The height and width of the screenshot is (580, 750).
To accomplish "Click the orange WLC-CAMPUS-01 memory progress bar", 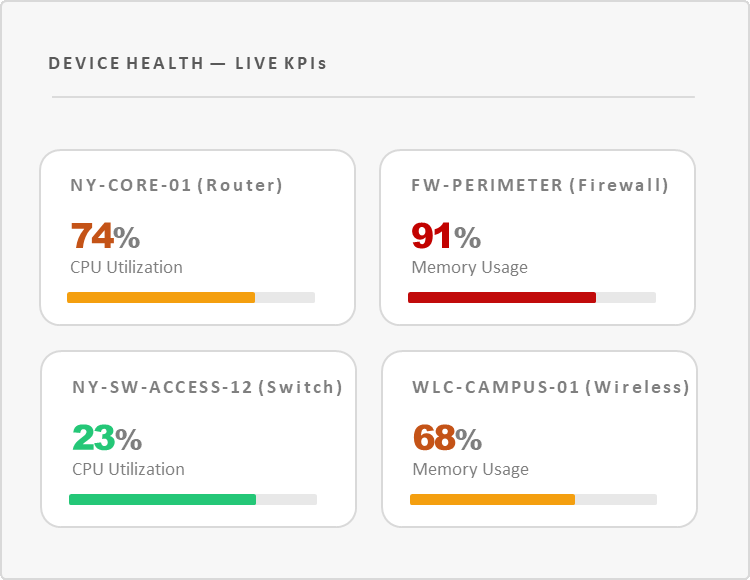I will pyautogui.click(x=492, y=499).
